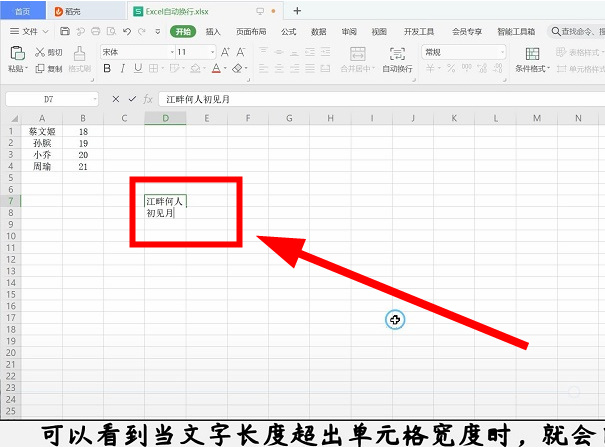Expand the quick access toolbar customize arrow
This screenshot has height=447, width=605.
point(157,32)
